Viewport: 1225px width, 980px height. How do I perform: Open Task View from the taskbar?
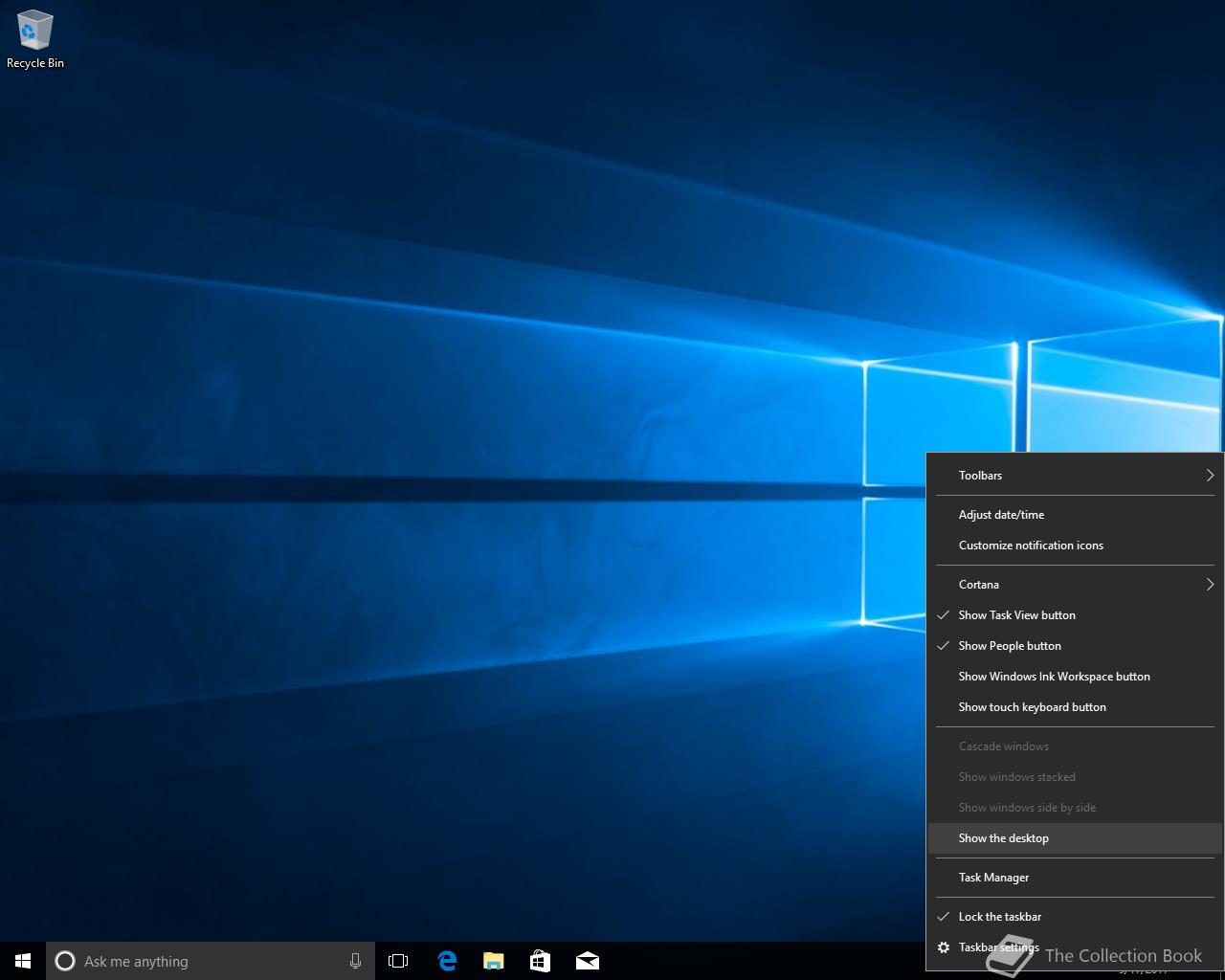[x=398, y=961]
